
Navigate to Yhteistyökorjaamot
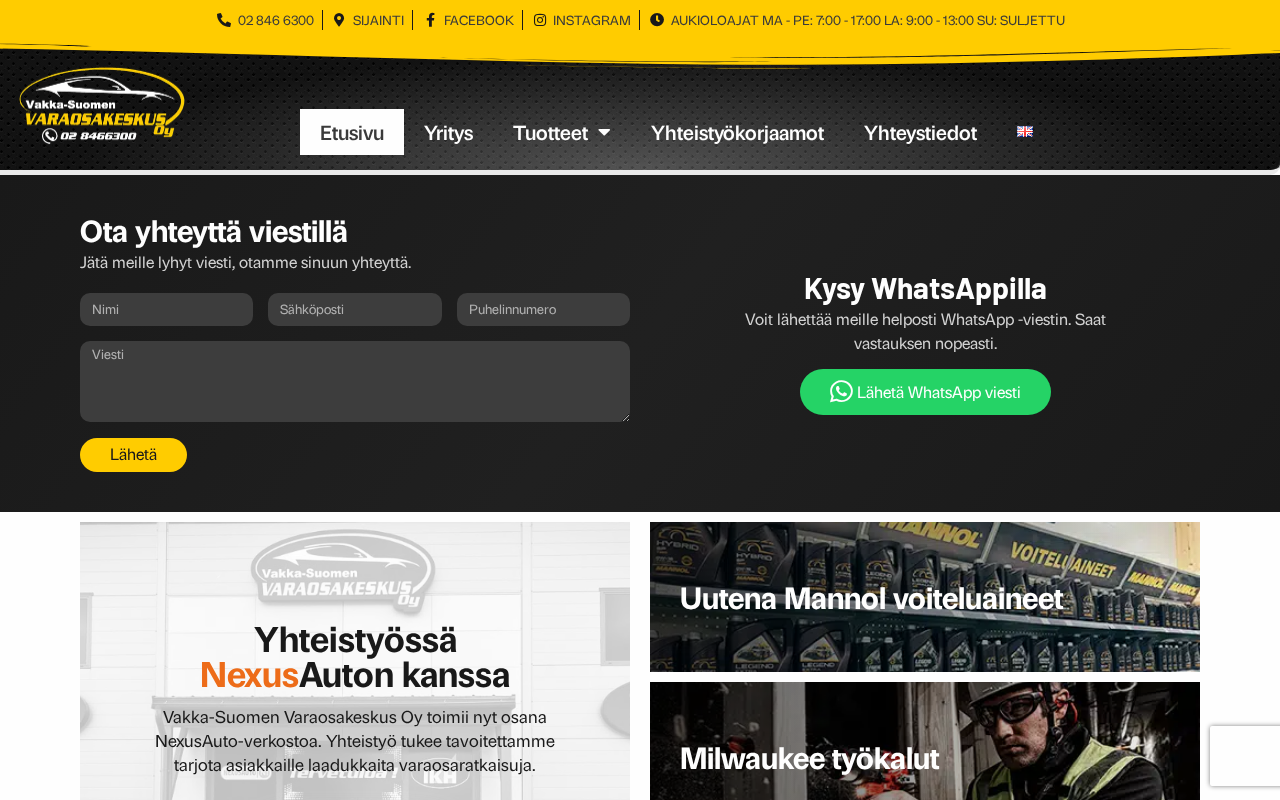737,132
